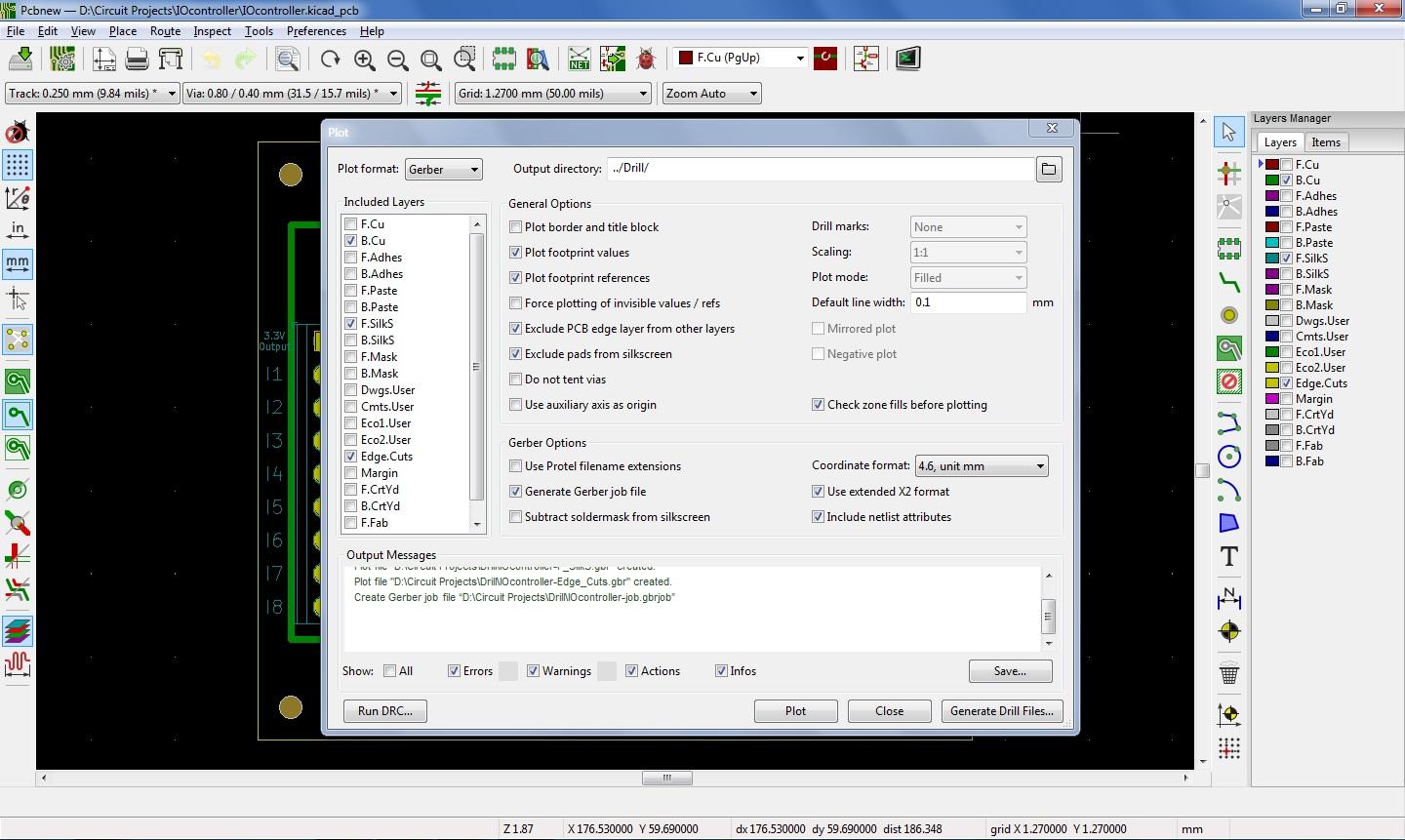Select the keepout area tool
This screenshot has width=1405, height=840.
[x=1229, y=381]
